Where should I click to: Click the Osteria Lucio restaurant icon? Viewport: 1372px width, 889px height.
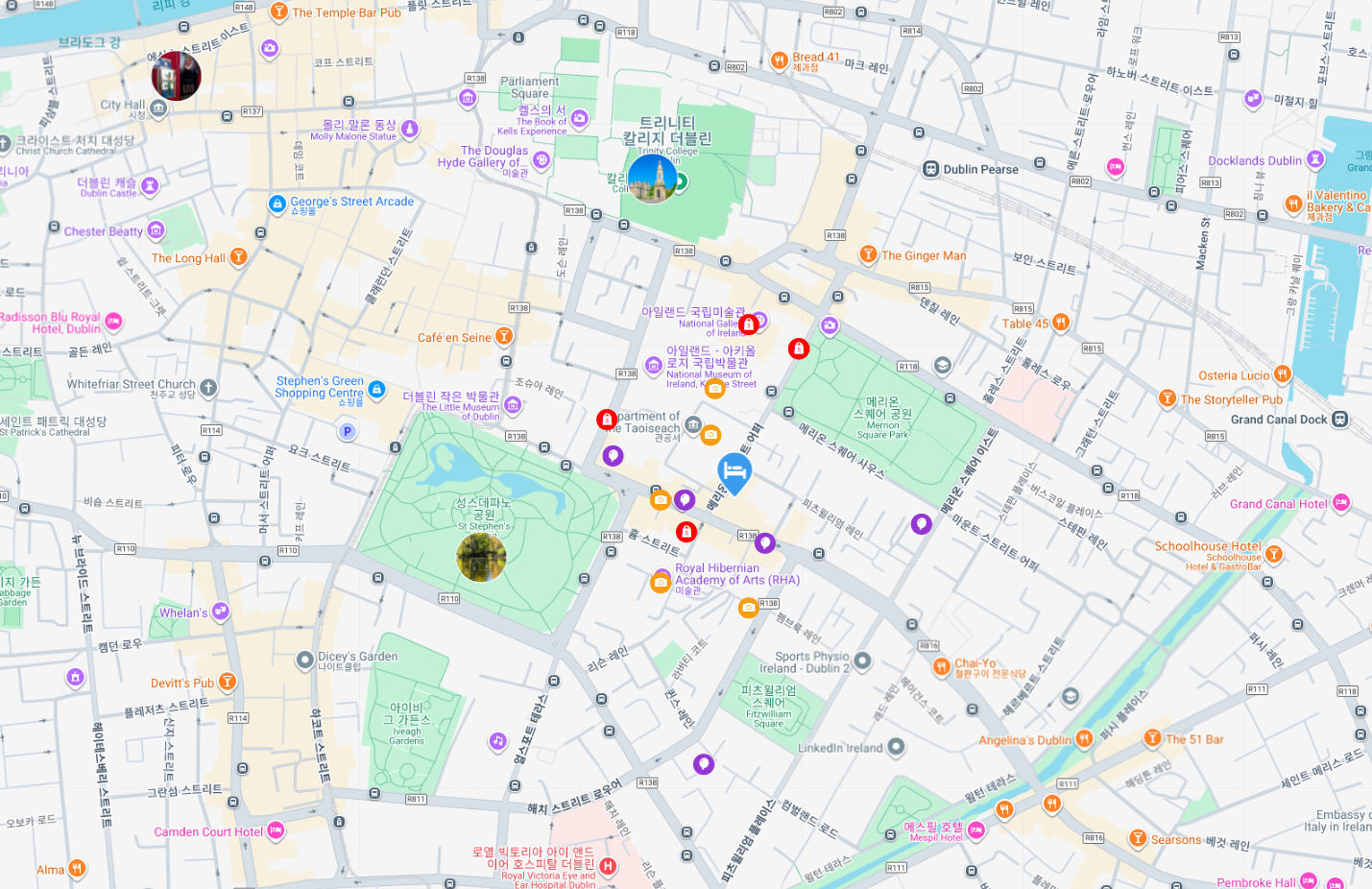tap(1283, 374)
